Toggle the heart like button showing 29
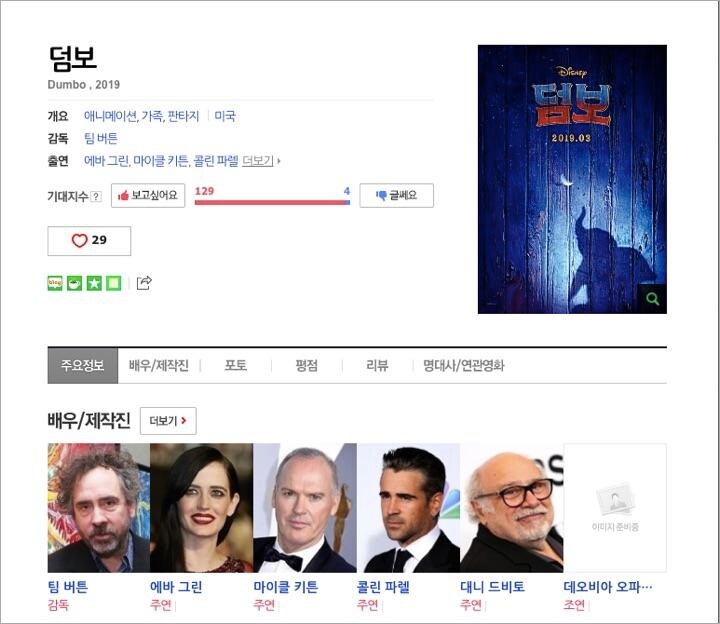 (x=89, y=241)
